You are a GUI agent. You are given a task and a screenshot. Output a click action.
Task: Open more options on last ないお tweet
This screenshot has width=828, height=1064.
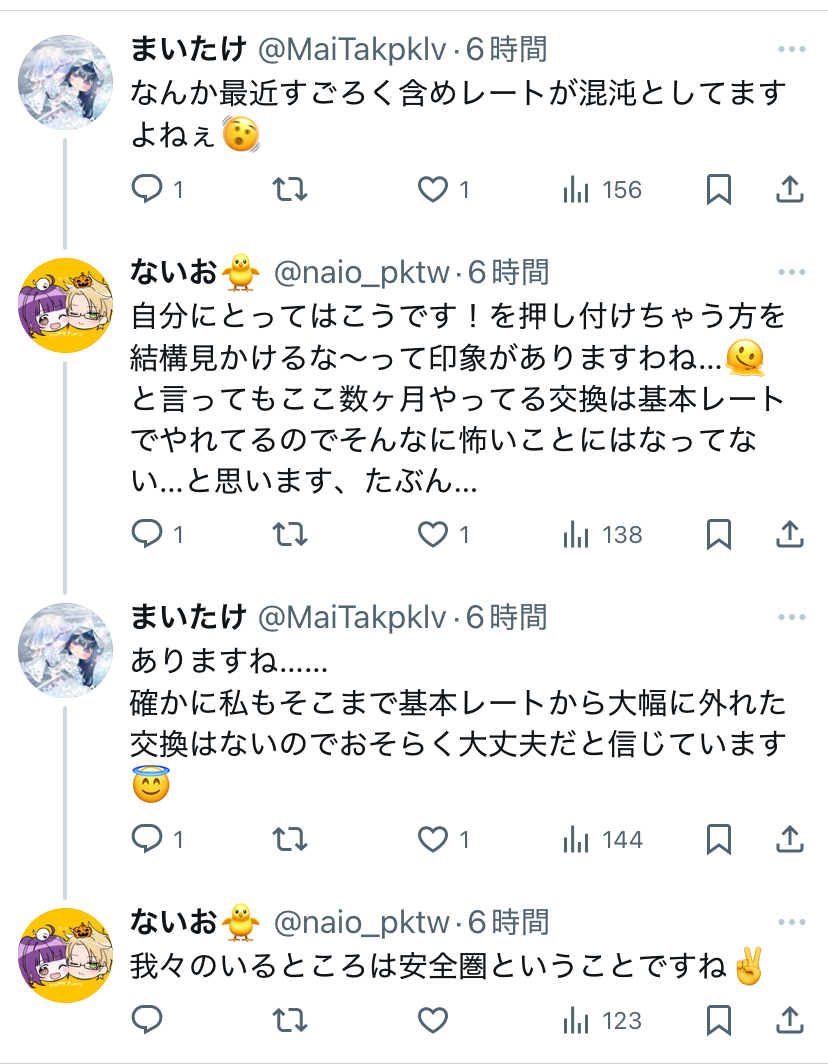tap(791, 921)
